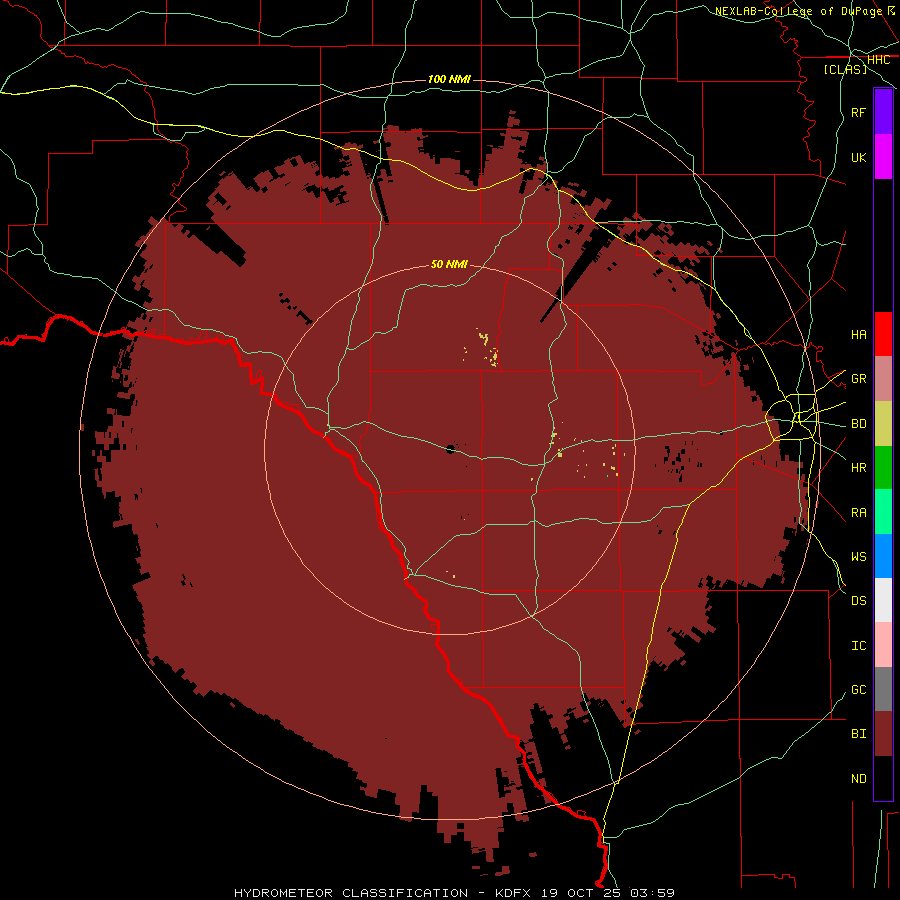The image size is (900, 900).
Task: Click the yellow BD color swatch in legend
Action: pos(883,424)
